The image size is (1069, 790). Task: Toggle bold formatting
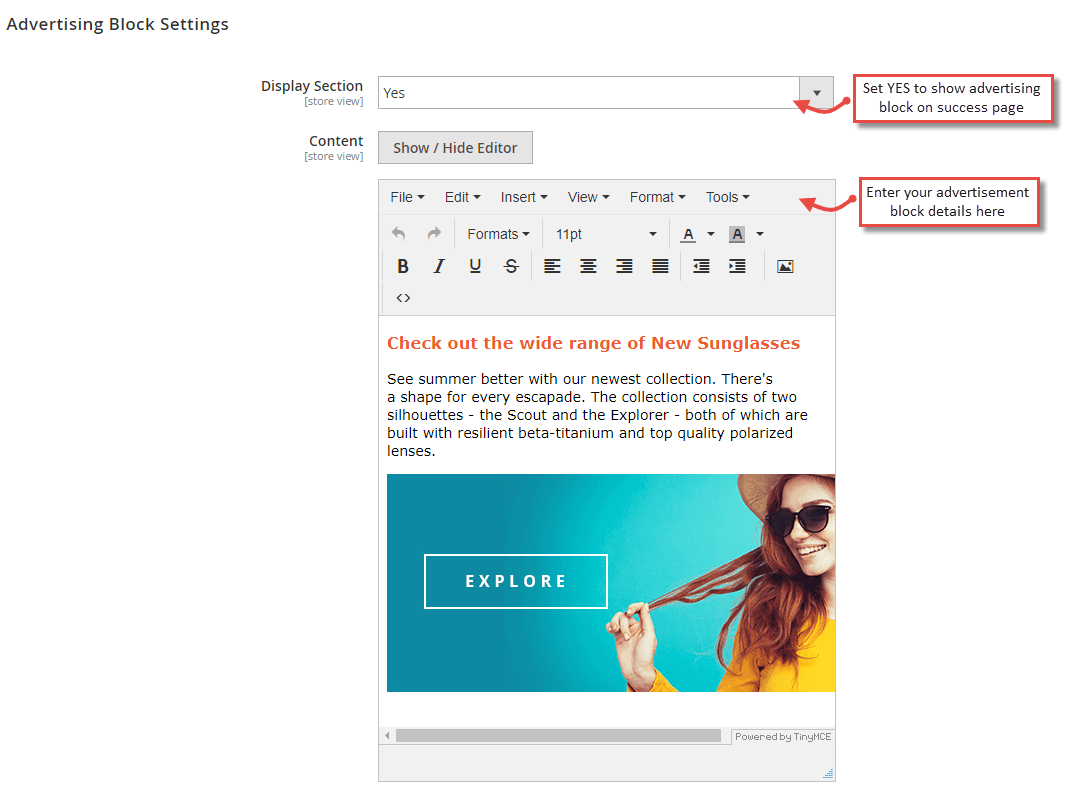[403, 267]
